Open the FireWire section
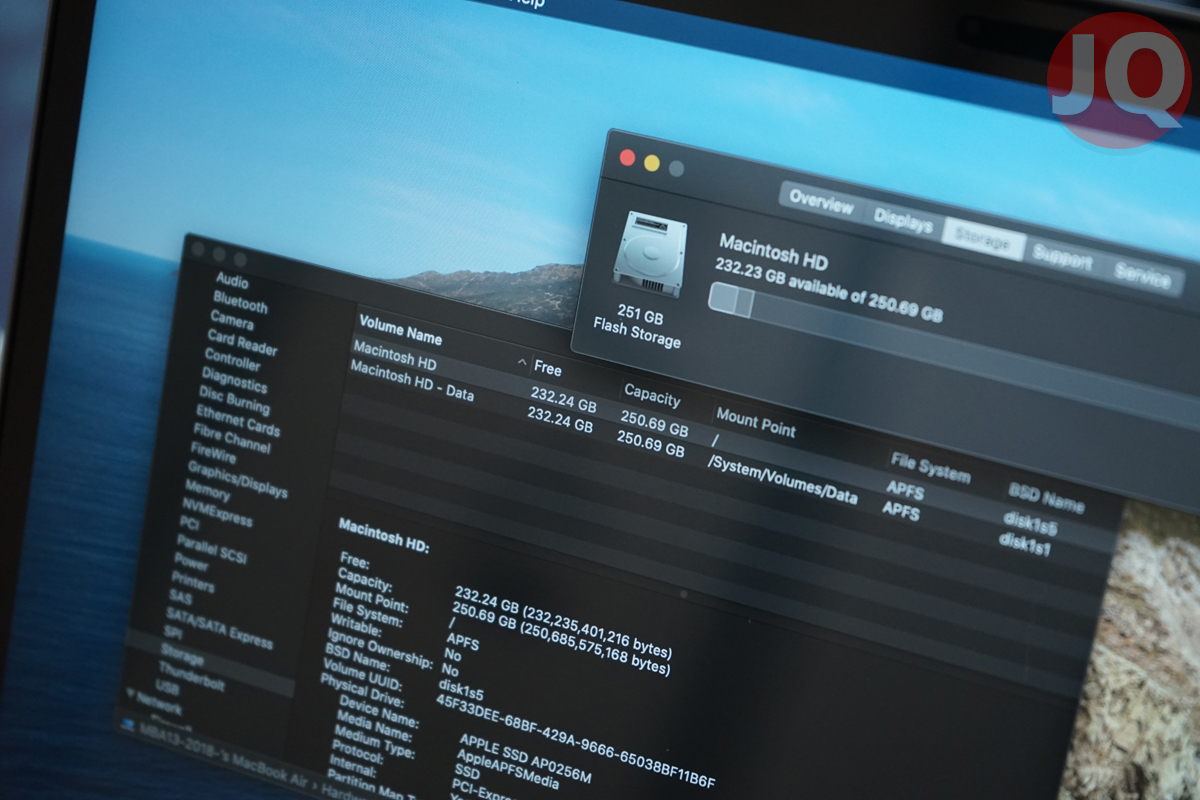The width and height of the screenshot is (1200, 800). pyautogui.click(x=213, y=452)
